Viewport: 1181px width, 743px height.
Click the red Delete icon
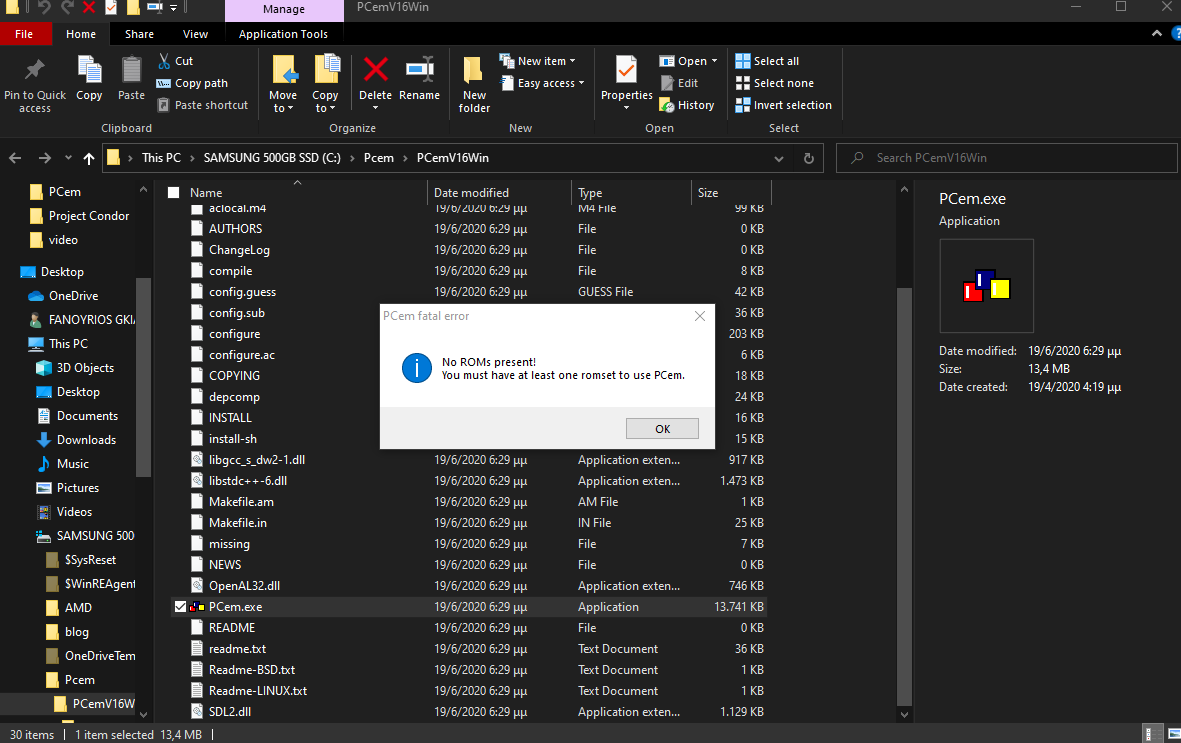(x=375, y=69)
